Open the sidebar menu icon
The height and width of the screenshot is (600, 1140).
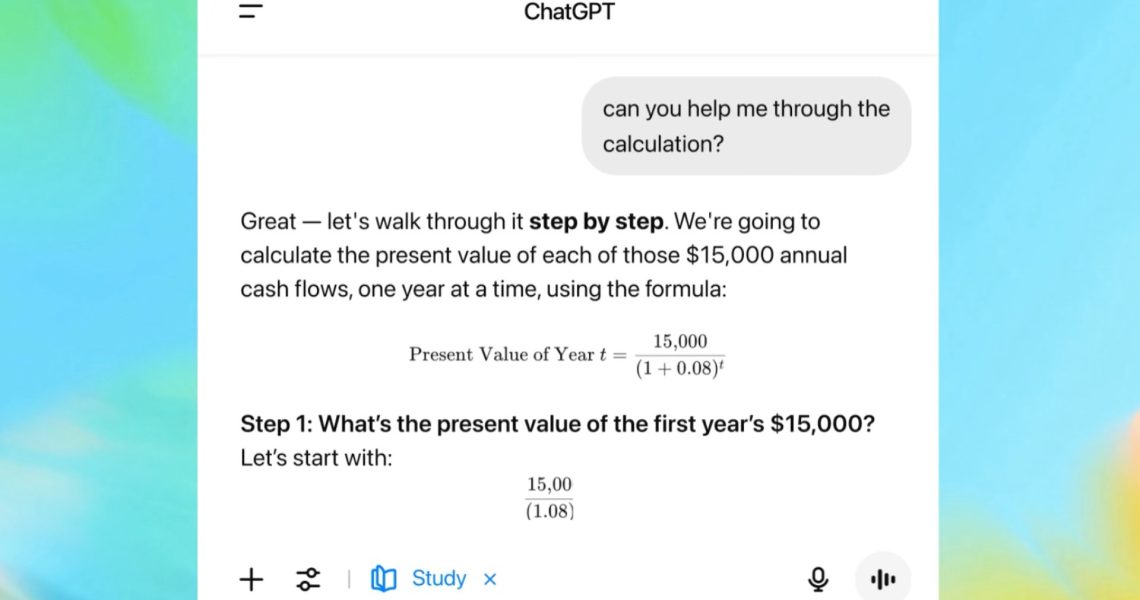click(x=251, y=11)
